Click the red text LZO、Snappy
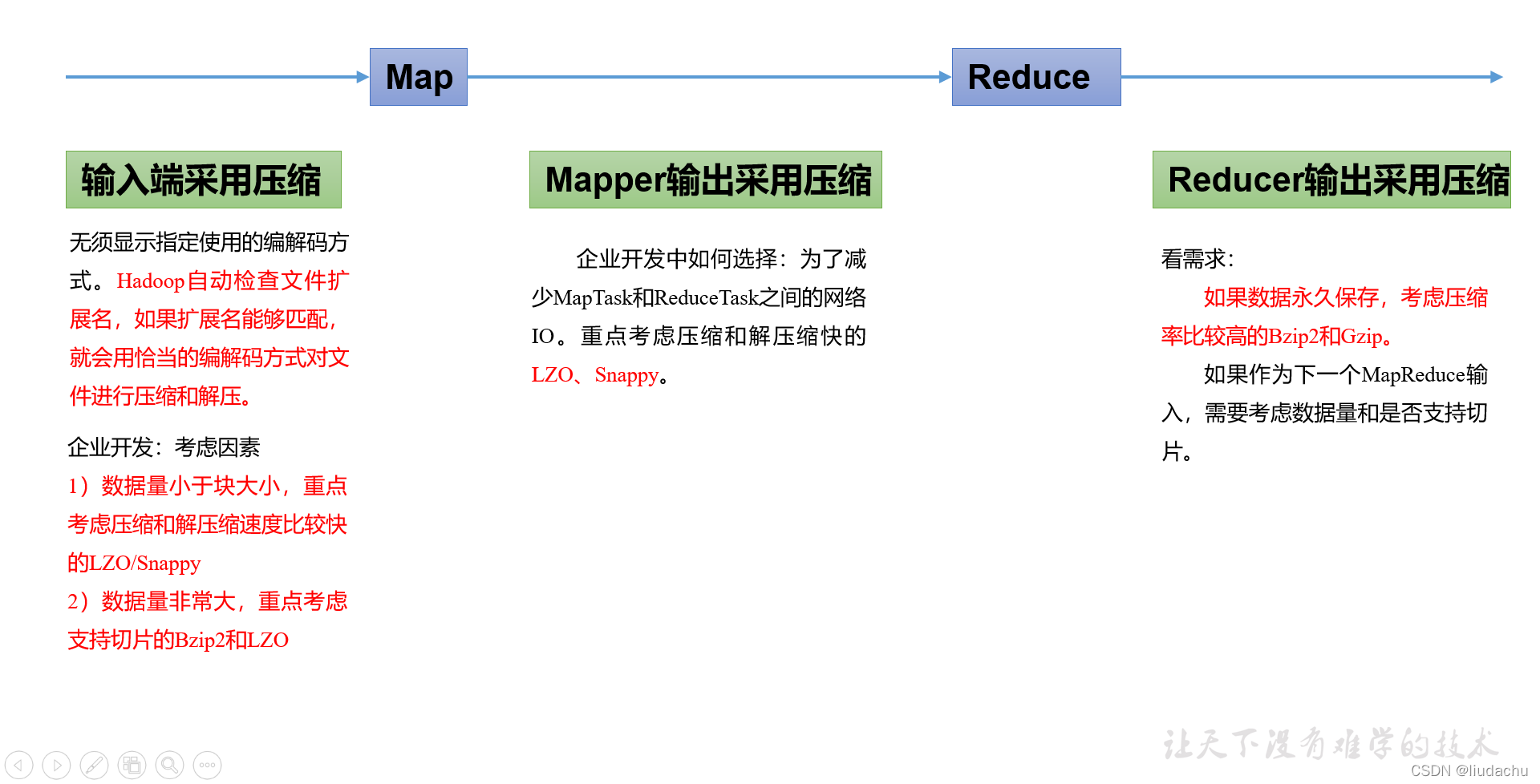Screen dimensions: 1540x784 (594, 374)
